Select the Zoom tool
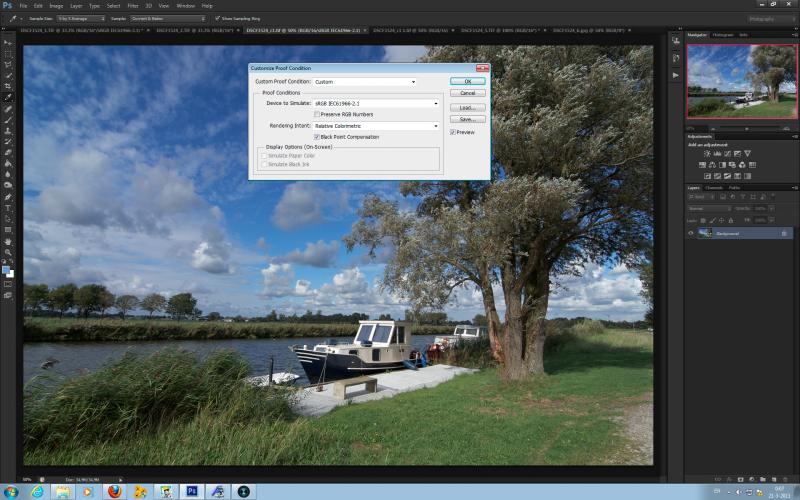Viewport: 800px width, 500px height. [8, 252]
